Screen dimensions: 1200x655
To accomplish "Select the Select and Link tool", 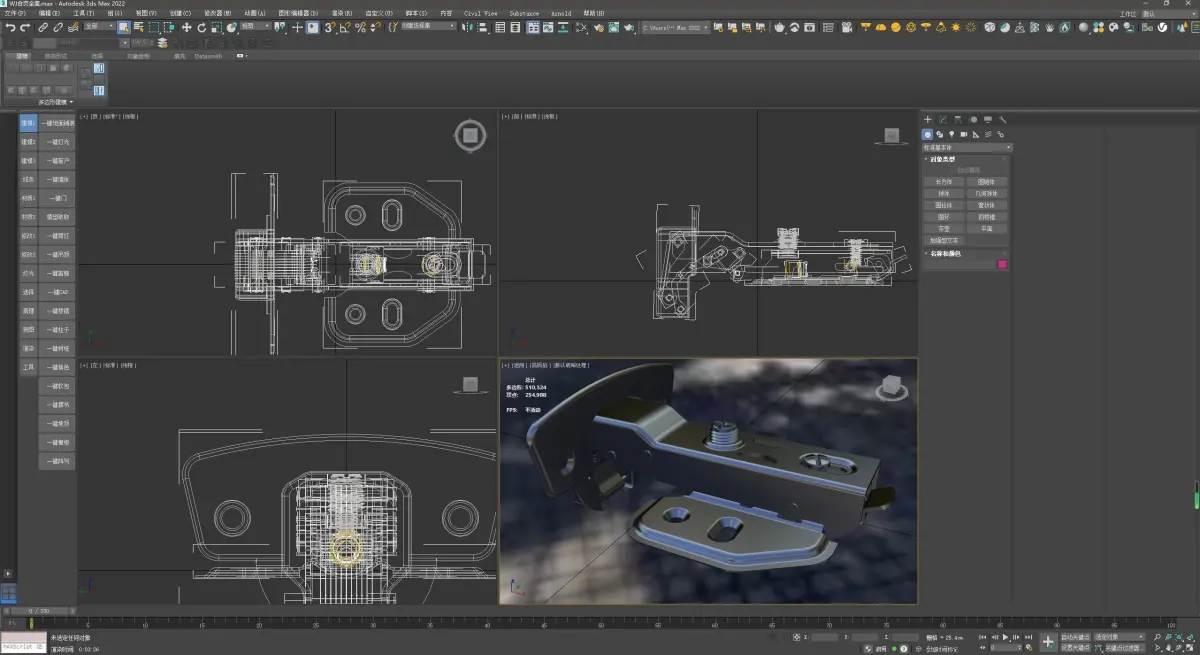I will click(x=43, y=28).
